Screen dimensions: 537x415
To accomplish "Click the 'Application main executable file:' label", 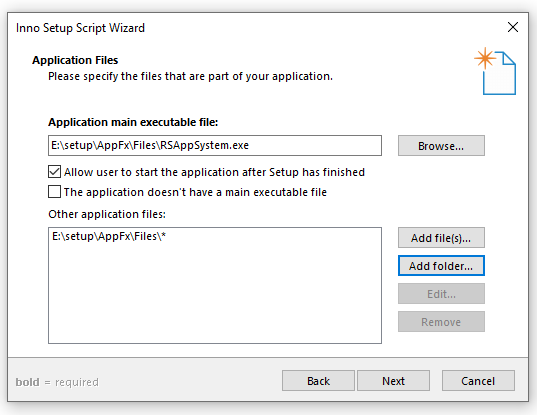I will [x=133, y=122].
